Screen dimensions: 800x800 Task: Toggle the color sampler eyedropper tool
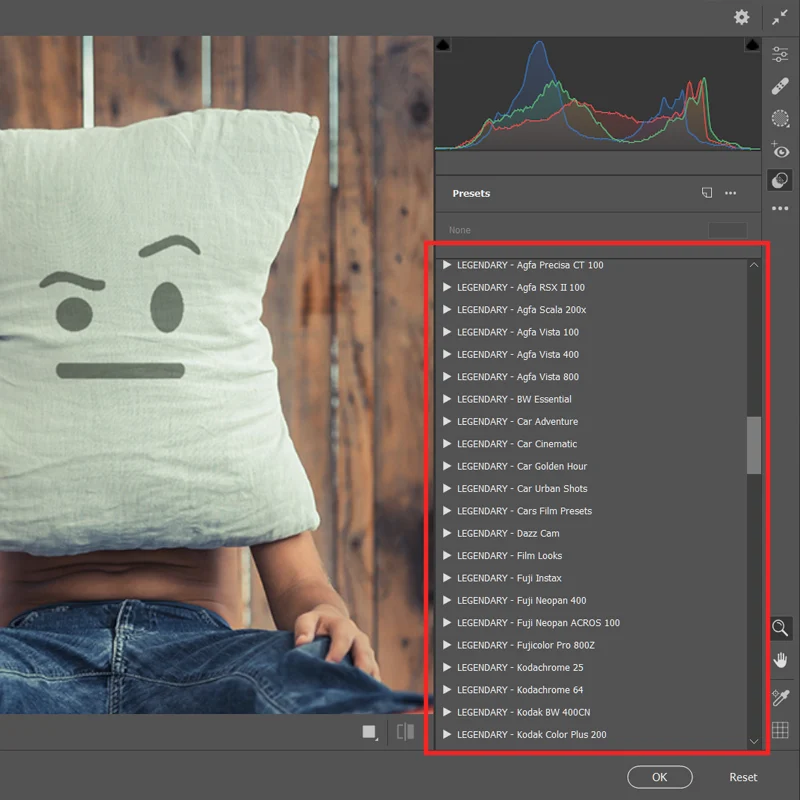coord(780,697)
